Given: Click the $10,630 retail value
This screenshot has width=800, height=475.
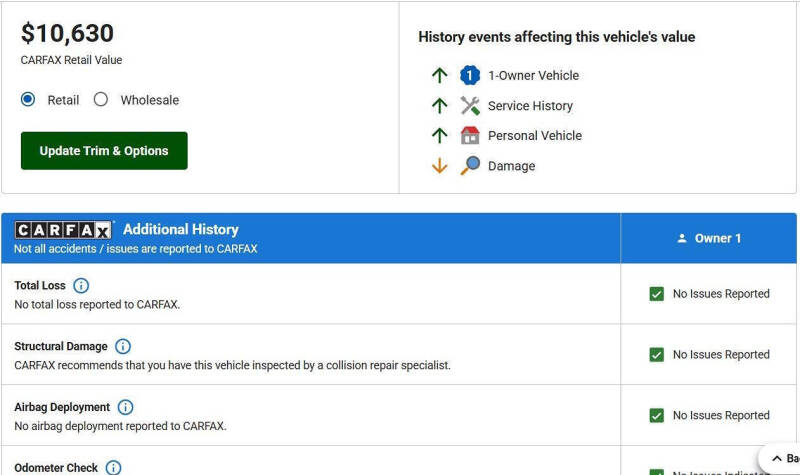Looking at the screenshot, I should tap(67, 33).
